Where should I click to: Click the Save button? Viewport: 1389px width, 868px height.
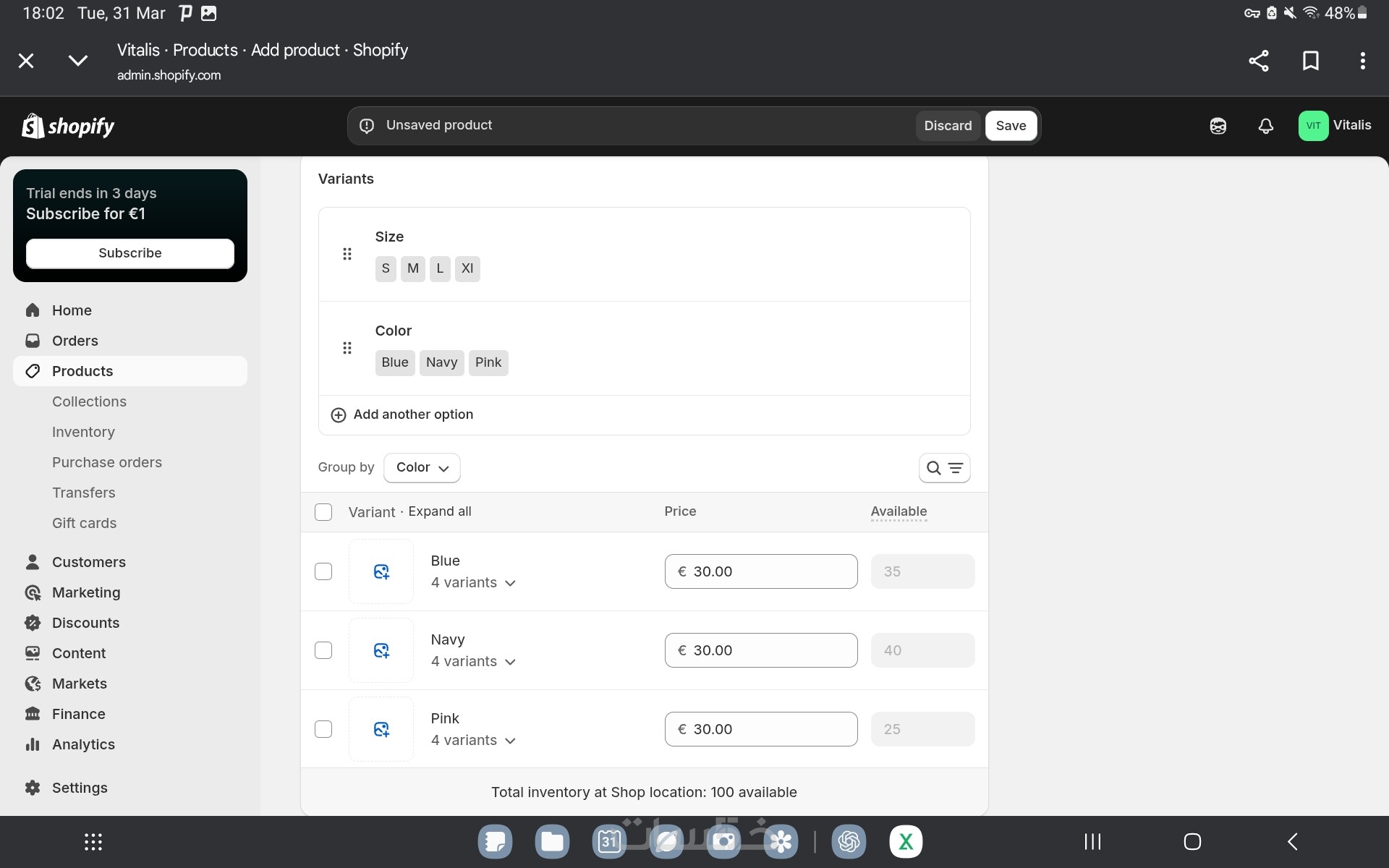1011,126
